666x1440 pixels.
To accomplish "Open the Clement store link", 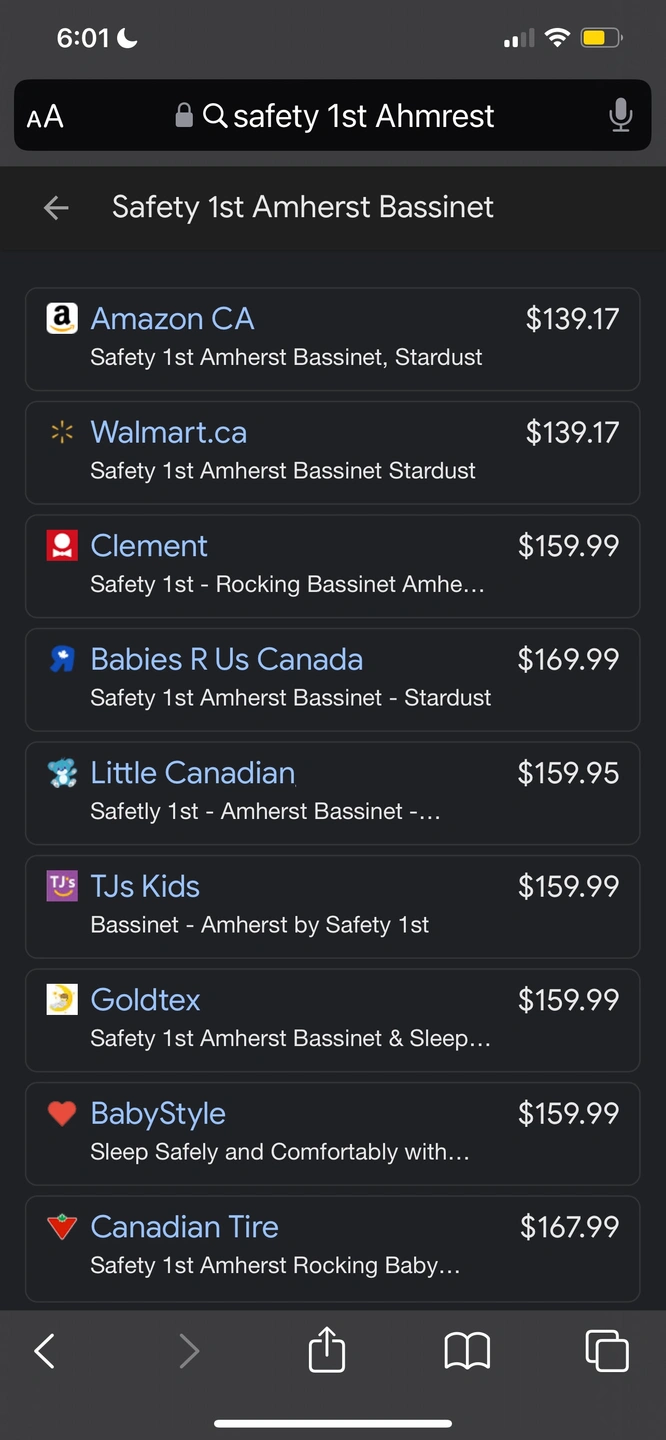I will point(149,546).
